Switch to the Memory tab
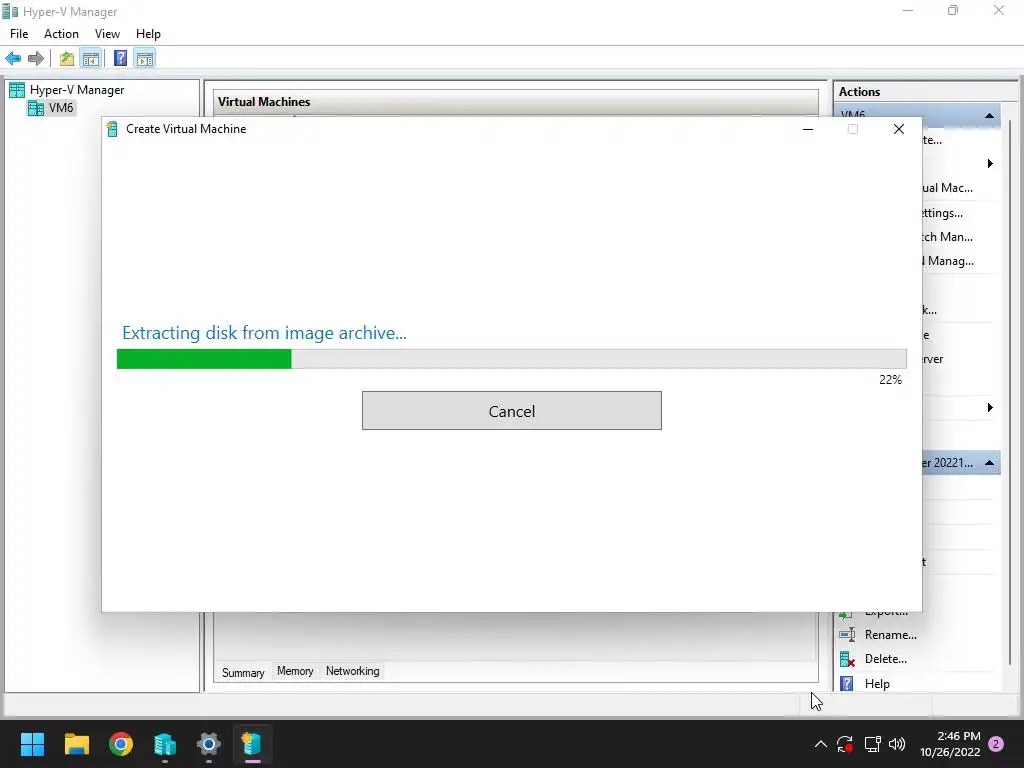This screenshot has width=1024, height=768. (295, 671)
